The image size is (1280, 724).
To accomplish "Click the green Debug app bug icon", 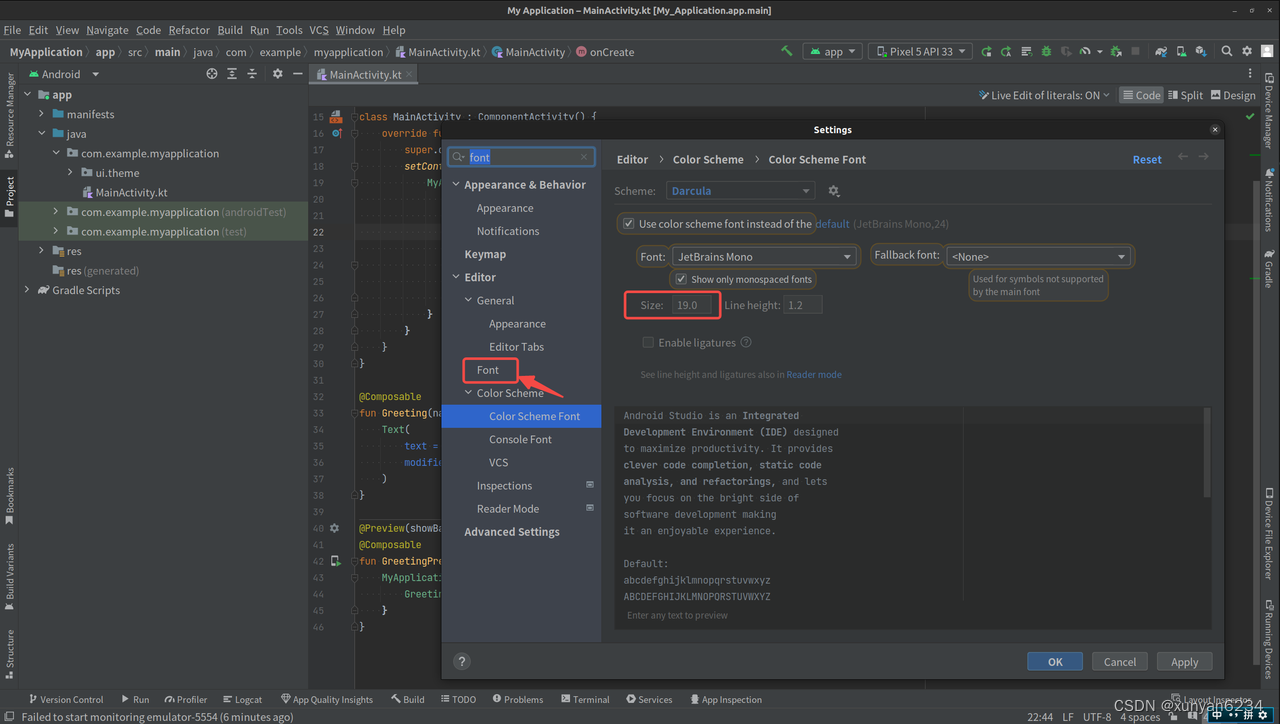I will [1046, 51].
